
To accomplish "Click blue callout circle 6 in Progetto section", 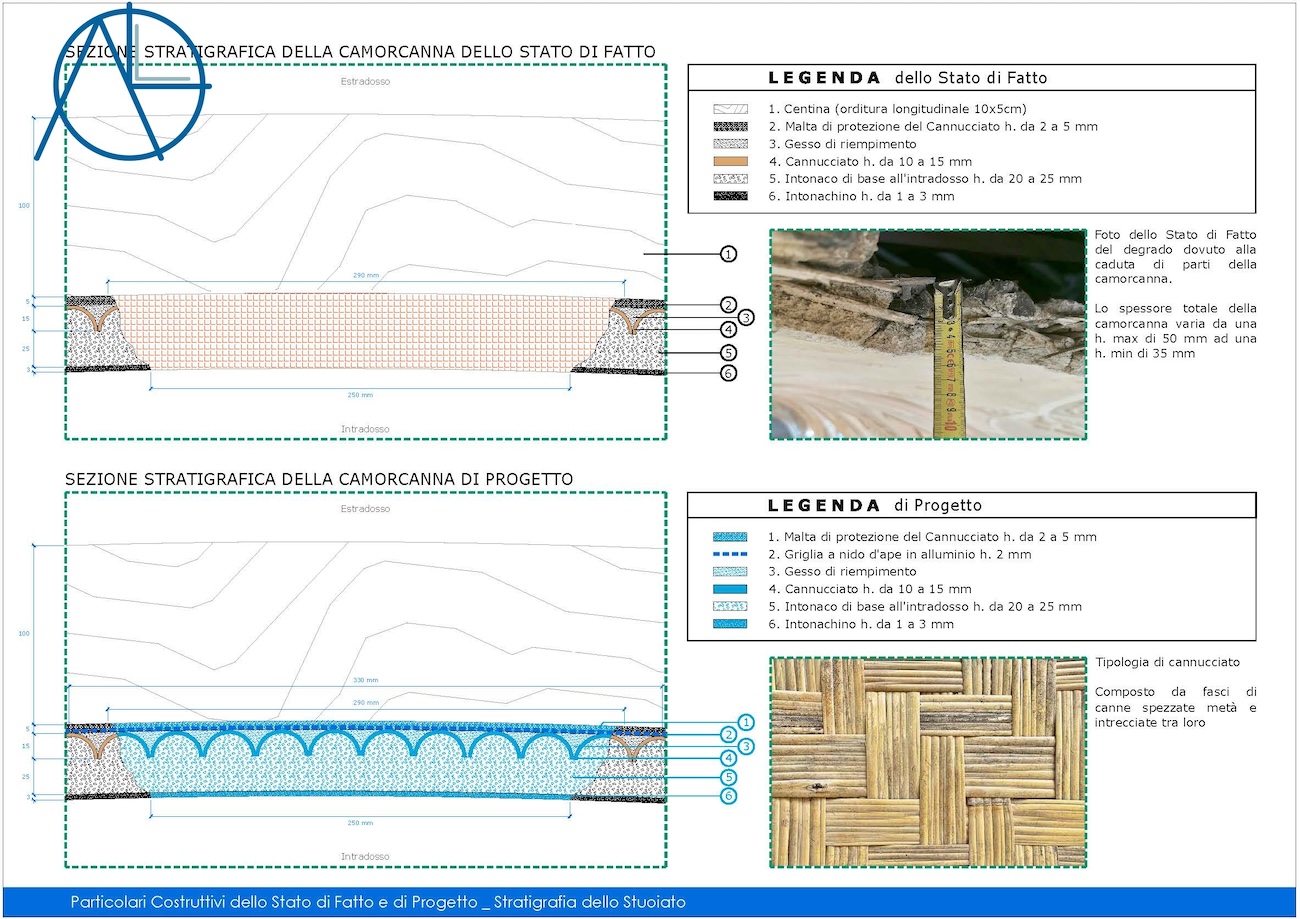I will [x=728, y=796].
